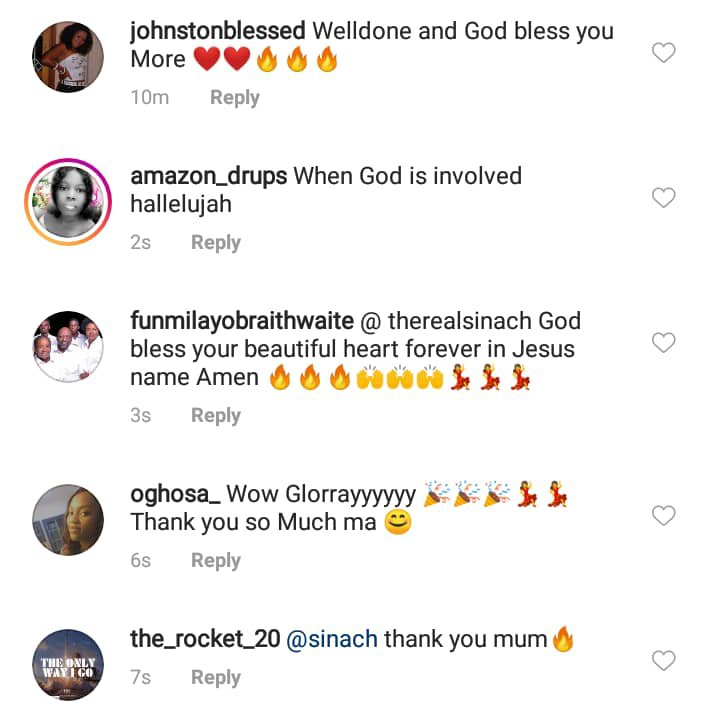720x717 pixels.
Task: Go to the_rocket_20's profile via username
Action: point(205,639)
